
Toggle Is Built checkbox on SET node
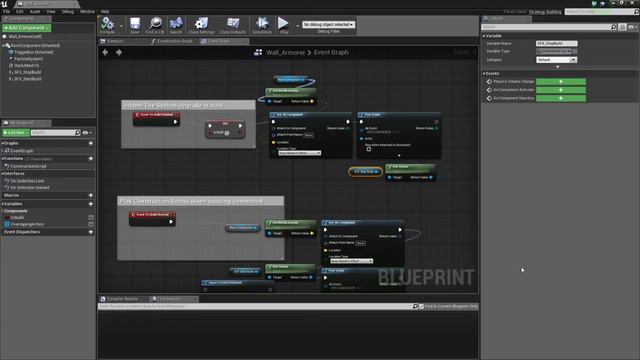click(x=227, y=133)
